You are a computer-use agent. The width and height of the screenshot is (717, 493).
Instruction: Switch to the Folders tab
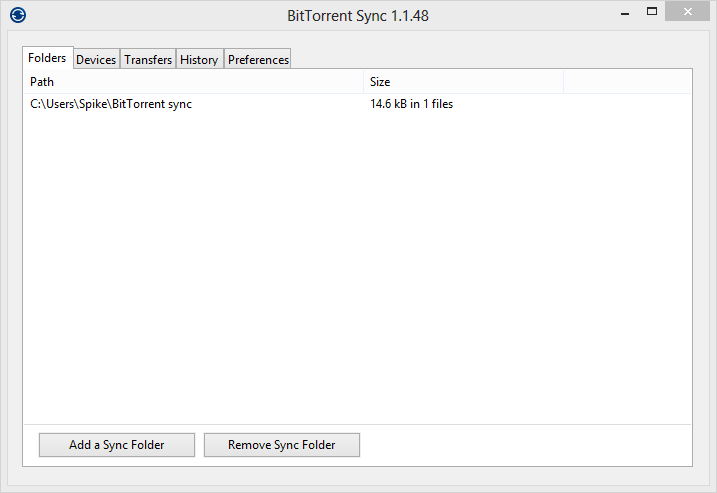tap(47, 58)
